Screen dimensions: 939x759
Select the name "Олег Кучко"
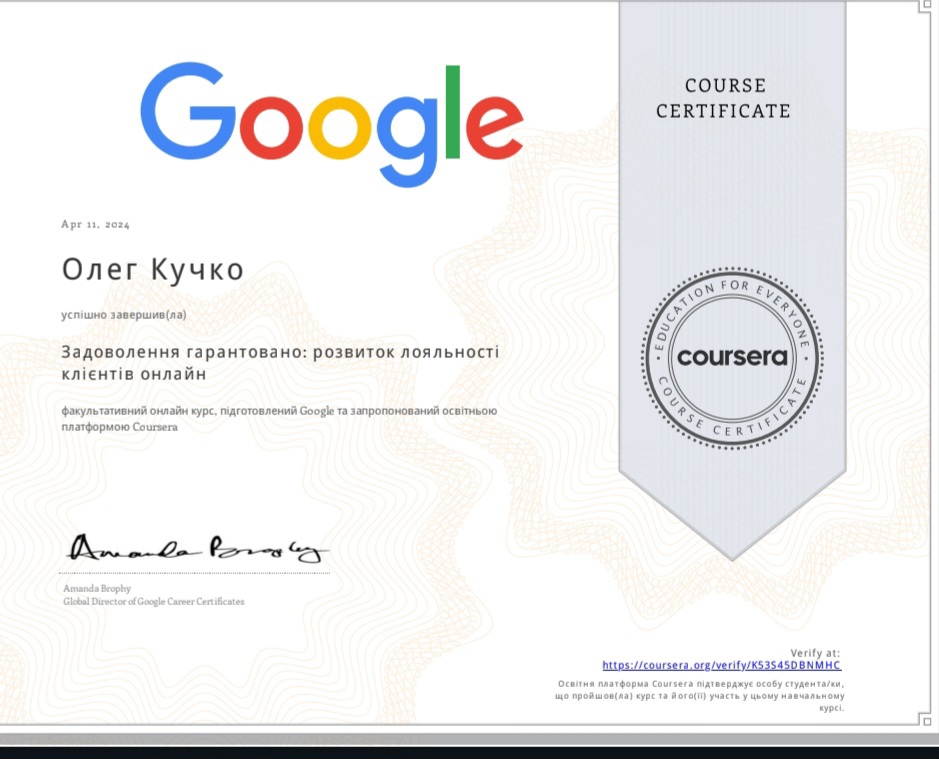coord(153,270)
